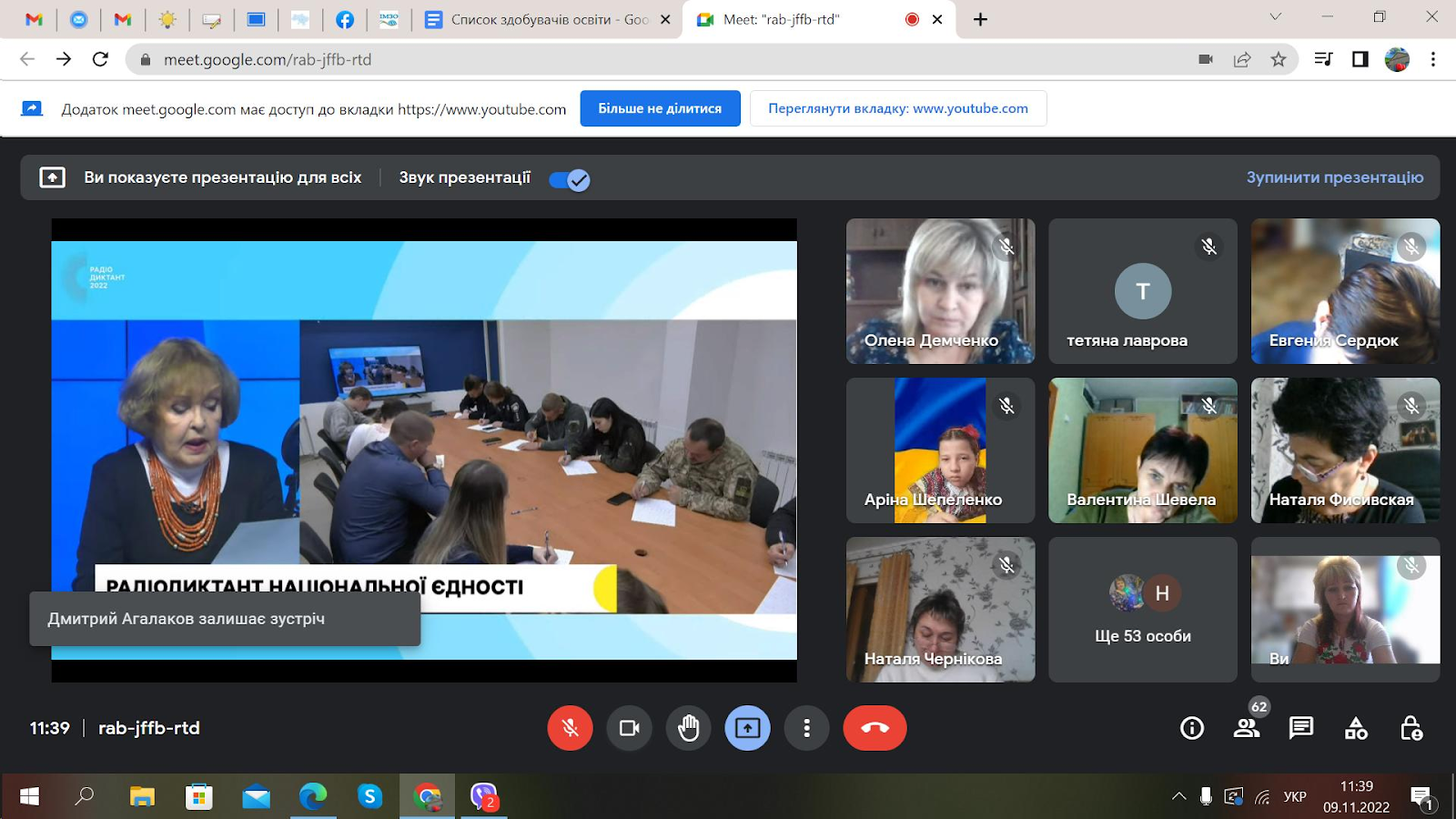
Task: Open 'Ще 53 особи' tile
Action: point(1143,610)
